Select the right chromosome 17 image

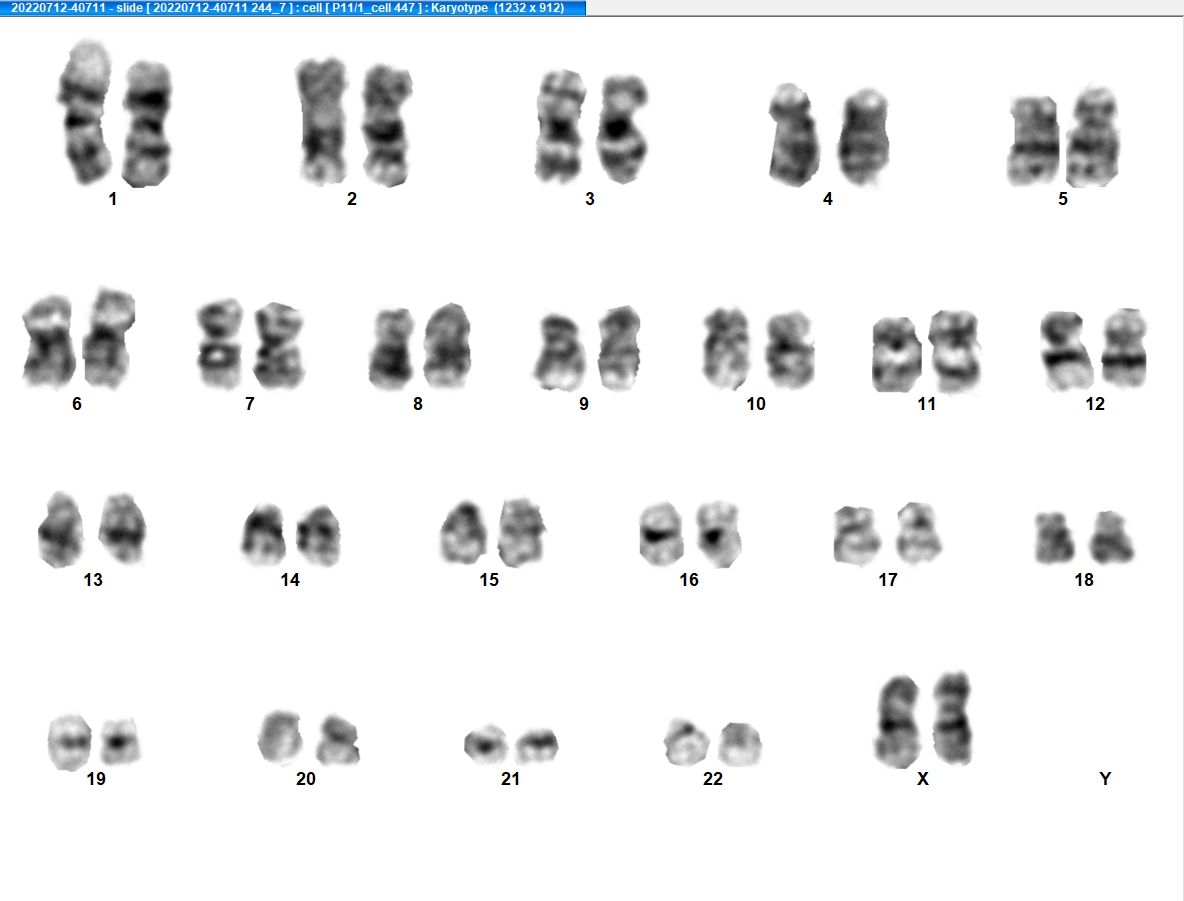918,533
